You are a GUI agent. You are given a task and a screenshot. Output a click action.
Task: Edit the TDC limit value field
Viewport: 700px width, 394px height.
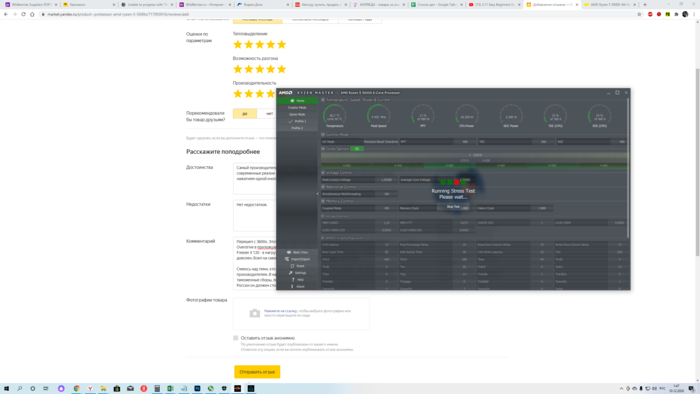pyautogui.click(x=543, y=141)
